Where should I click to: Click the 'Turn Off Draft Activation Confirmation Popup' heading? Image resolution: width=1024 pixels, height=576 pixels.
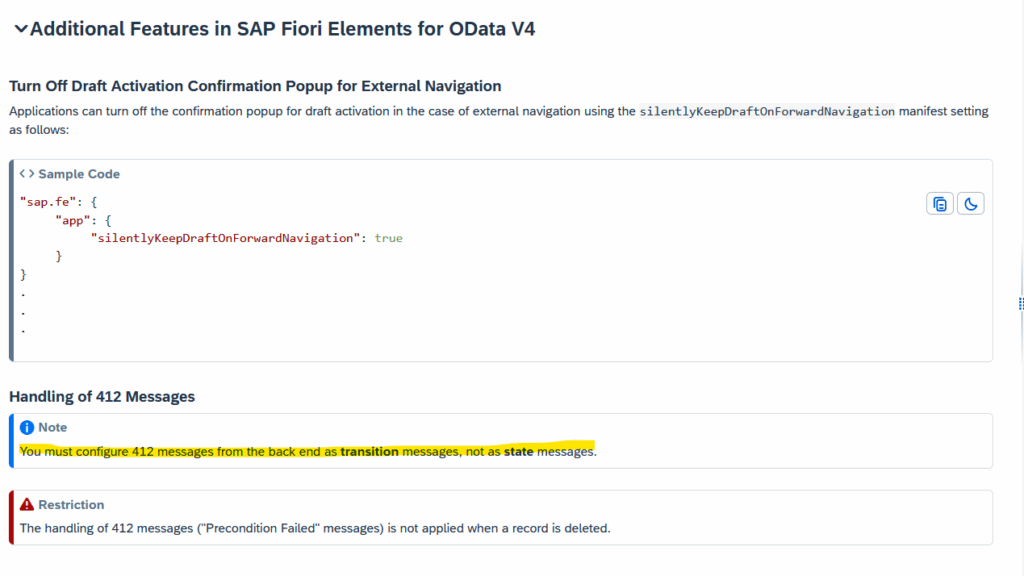pyautogui.click(x=255, y=86)
